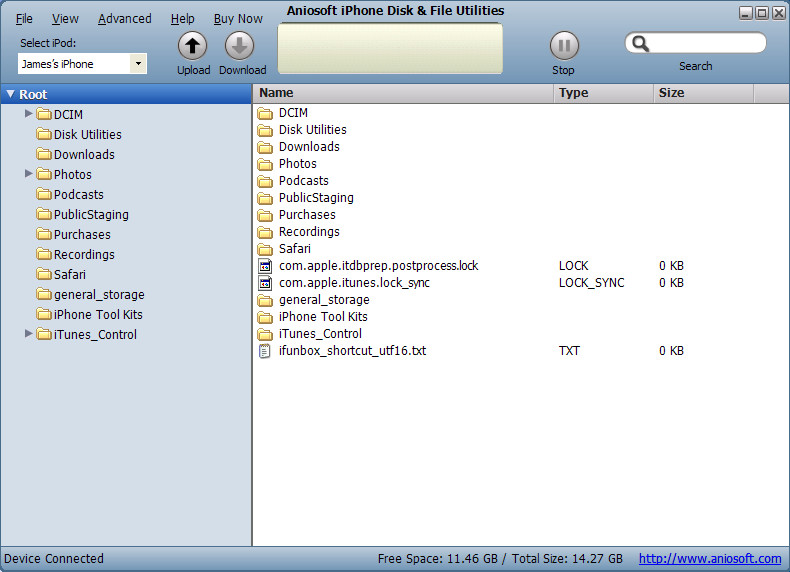Screen dimensions: 790x572
Task: Click Recordings folder icon in file list
Action: coord(265,232)
